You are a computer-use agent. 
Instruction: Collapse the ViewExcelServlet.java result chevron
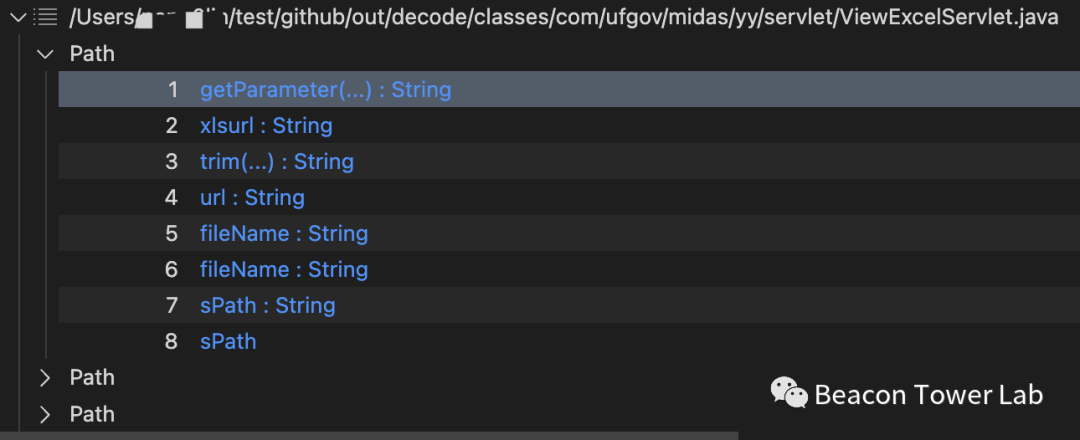point(18,17)
